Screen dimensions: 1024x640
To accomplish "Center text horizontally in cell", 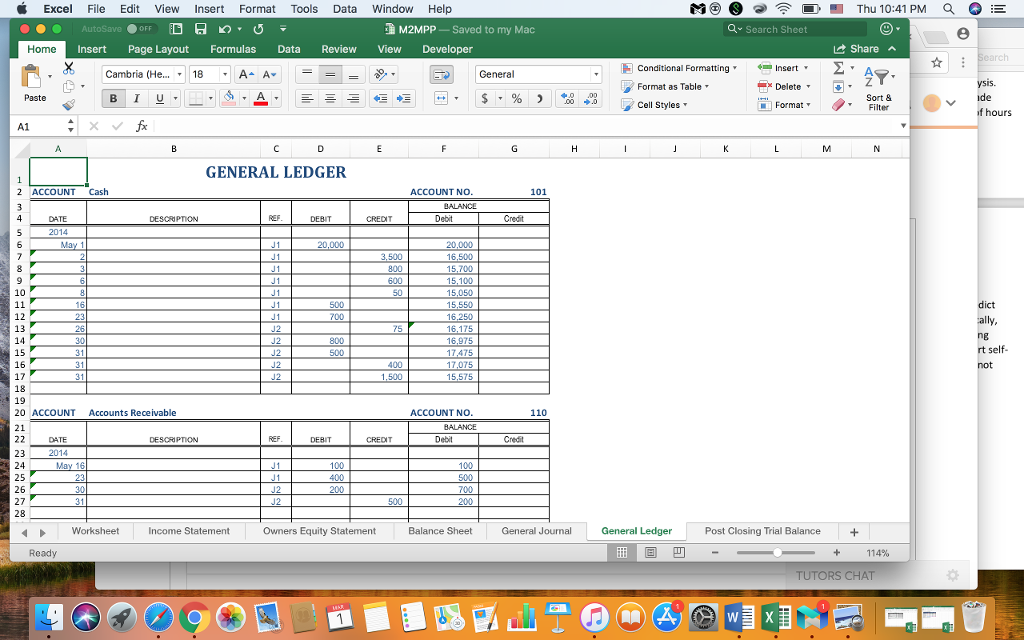I will (330, 99).
